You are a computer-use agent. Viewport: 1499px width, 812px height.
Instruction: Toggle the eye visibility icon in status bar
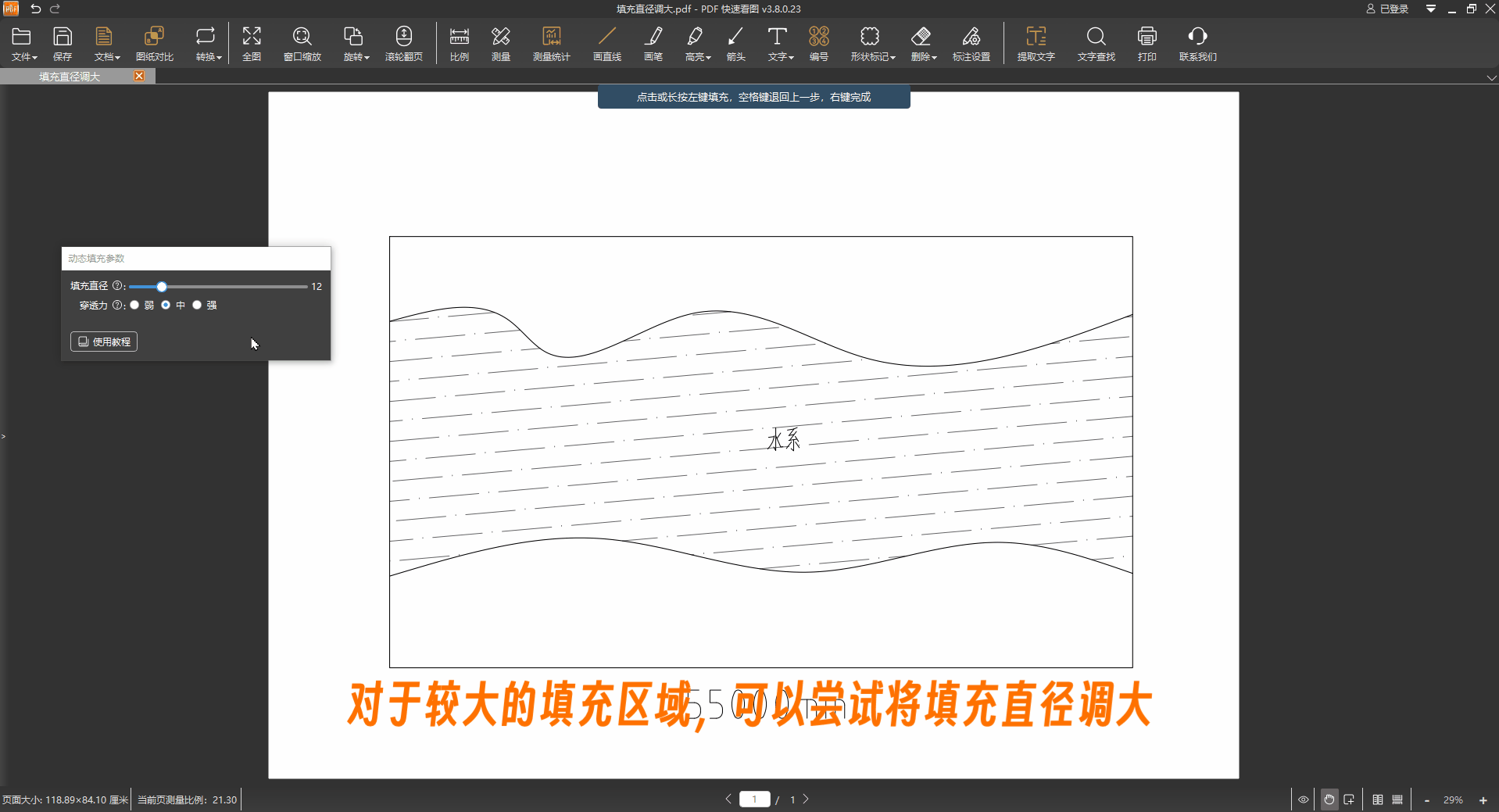click(1304, 799)
